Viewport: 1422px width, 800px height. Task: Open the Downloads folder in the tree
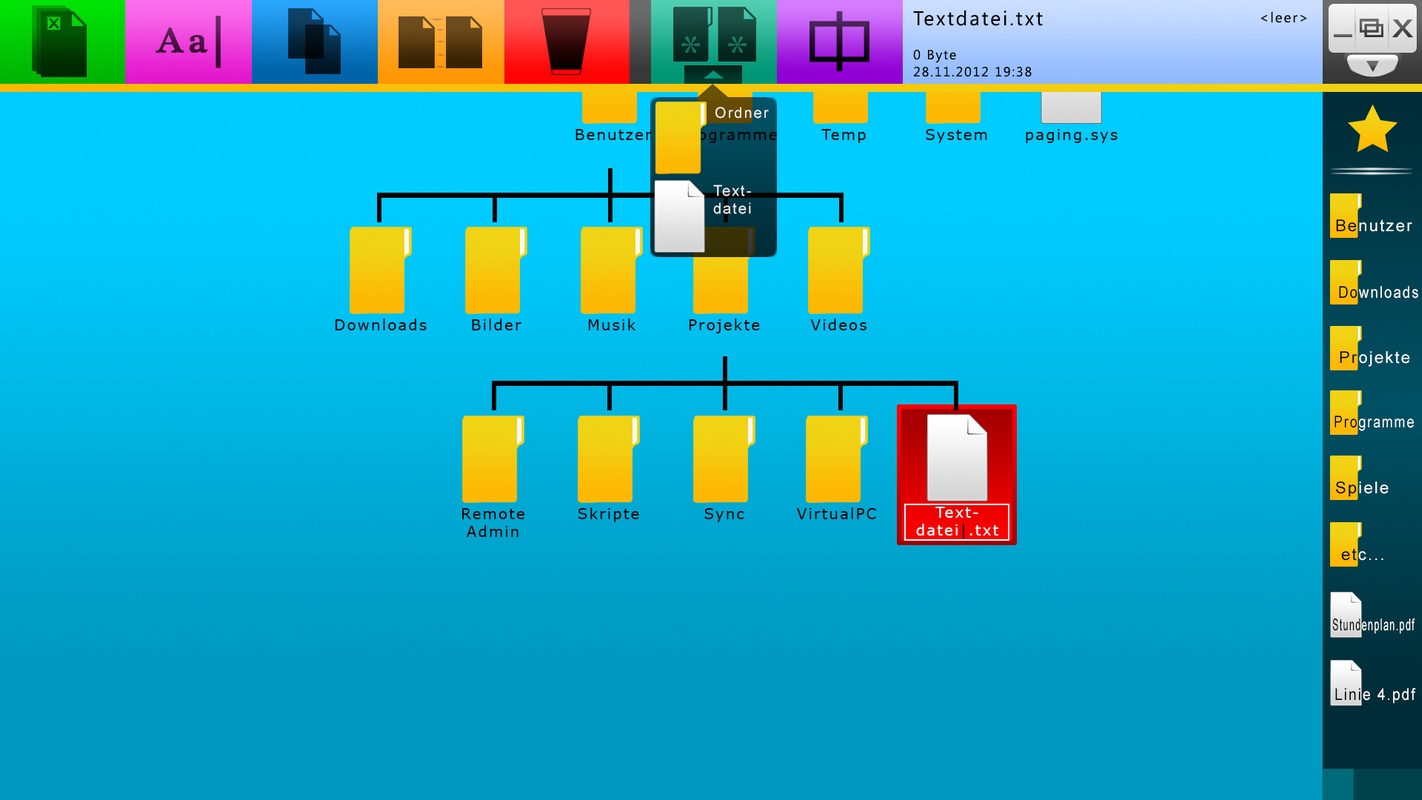[x=380, y=278]
